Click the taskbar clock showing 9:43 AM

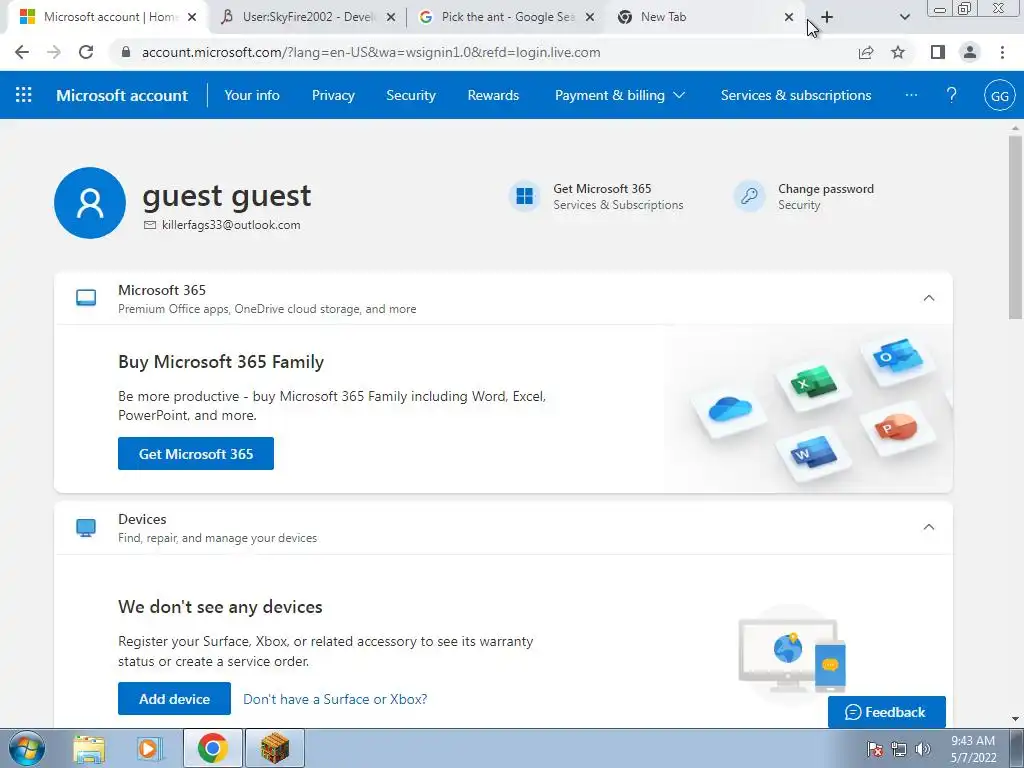tap(973, 749)
